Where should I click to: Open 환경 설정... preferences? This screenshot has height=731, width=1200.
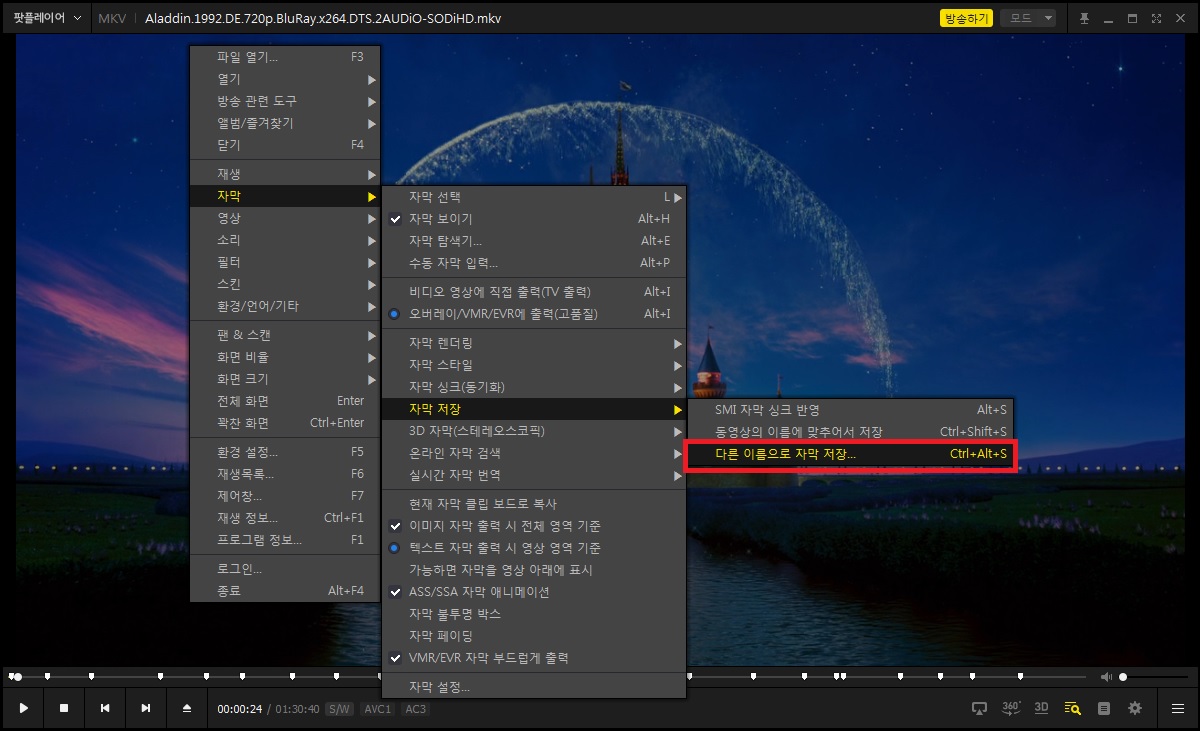[x=285, y=452]
